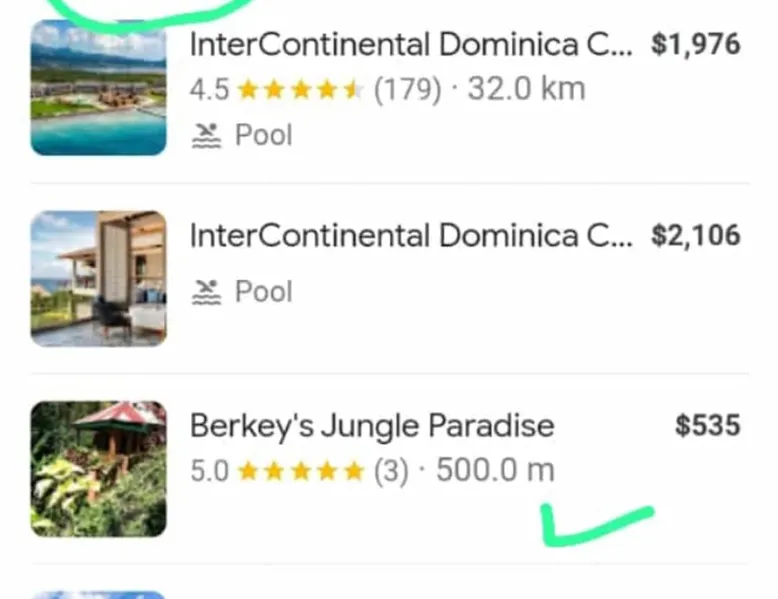Click the 'Pool' label on the first listing
The image size is (778, 599).
pyautogui.click(x=263, y=135)
